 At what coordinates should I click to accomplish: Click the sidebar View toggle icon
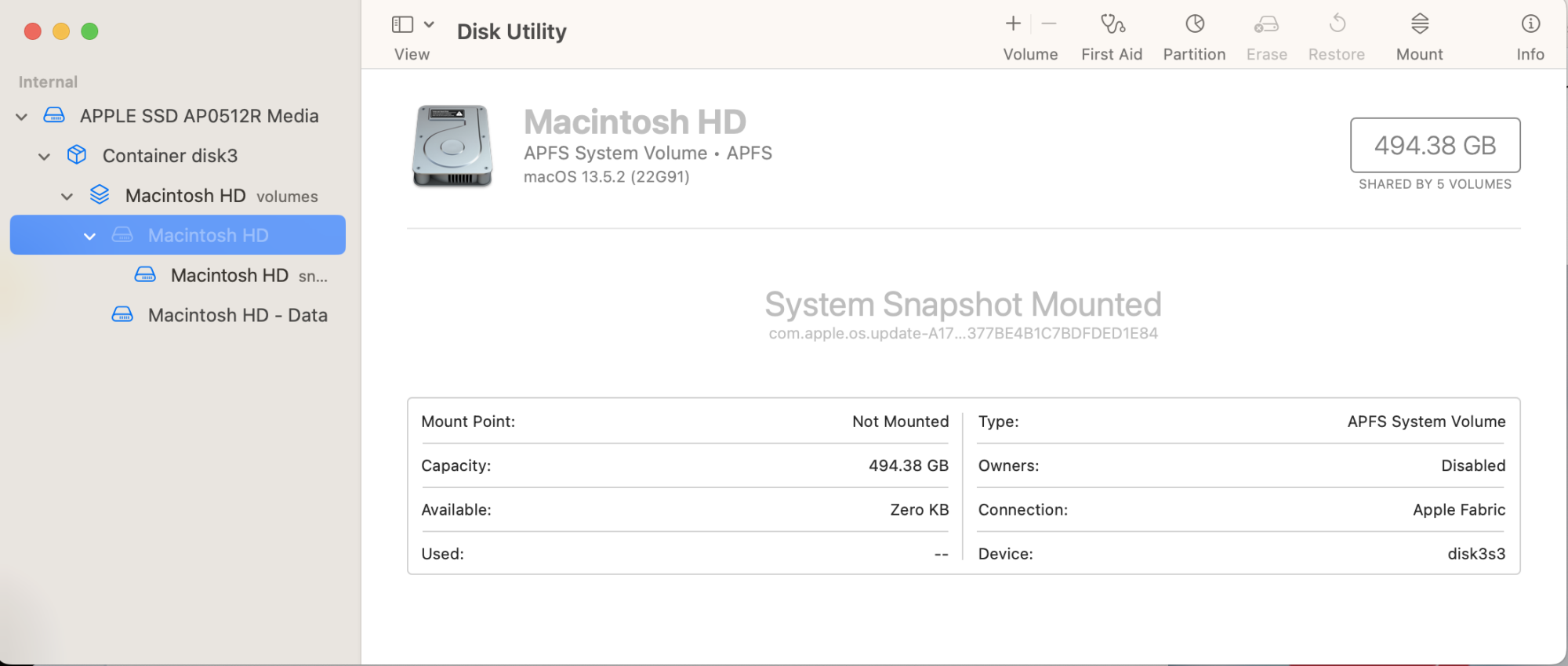(x=402, y=24)
